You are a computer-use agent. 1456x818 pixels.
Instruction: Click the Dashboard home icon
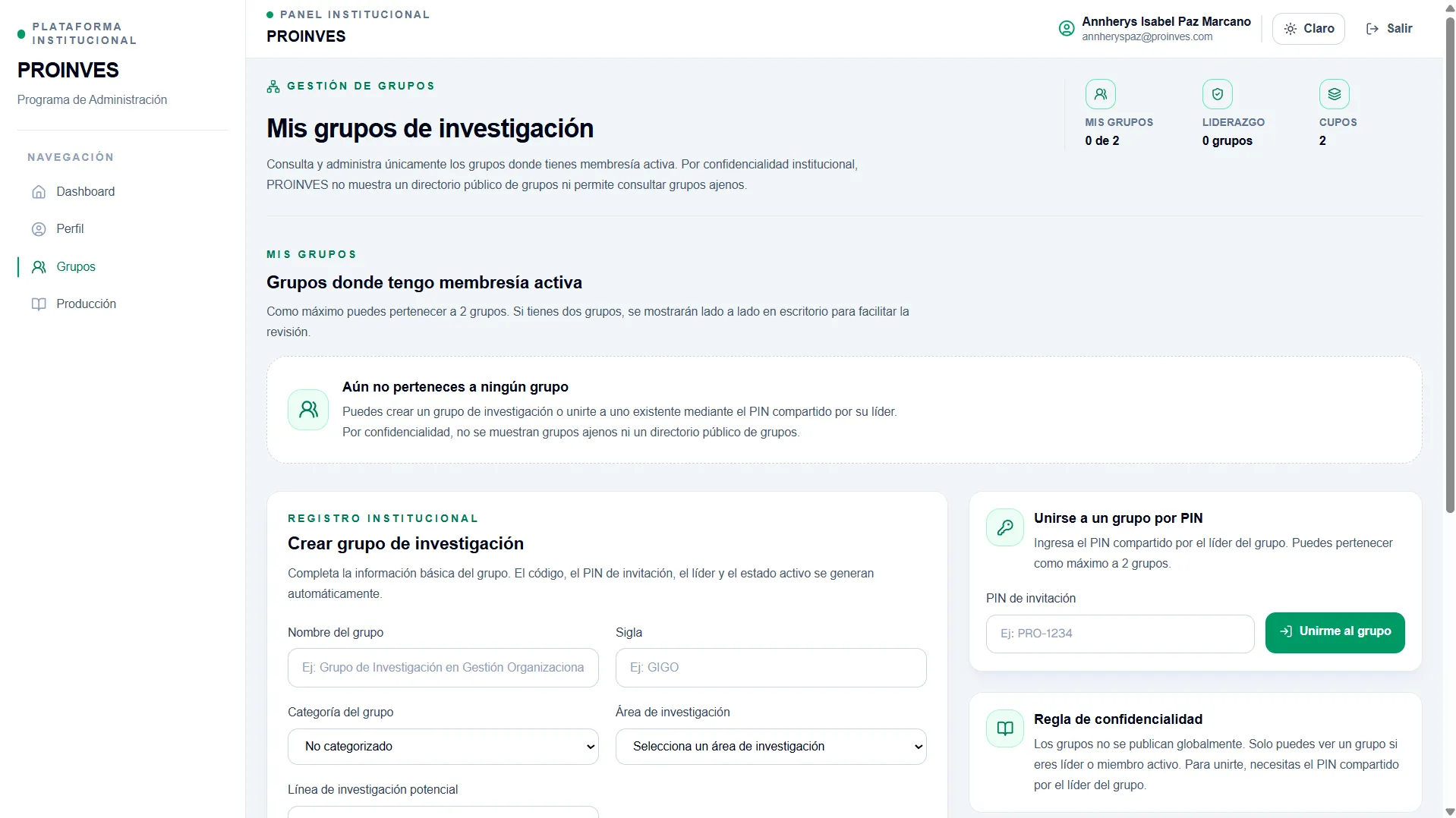pos(39,192)
